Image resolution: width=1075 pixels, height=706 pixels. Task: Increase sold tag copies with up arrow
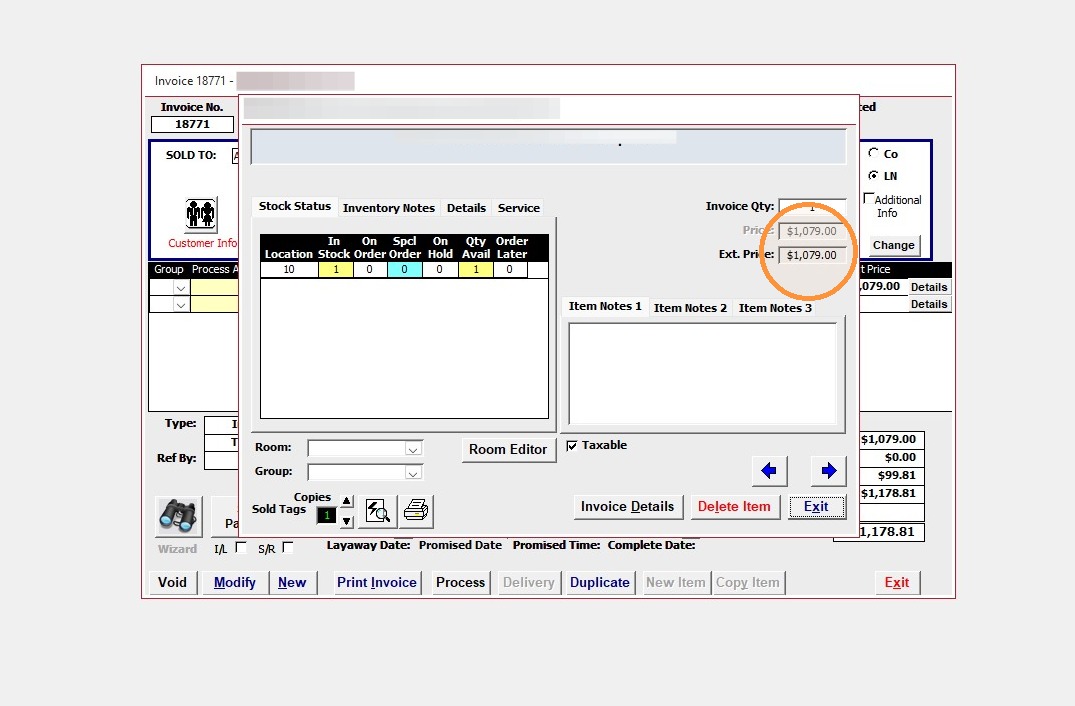pyautogui.click(x=347, y=501)
